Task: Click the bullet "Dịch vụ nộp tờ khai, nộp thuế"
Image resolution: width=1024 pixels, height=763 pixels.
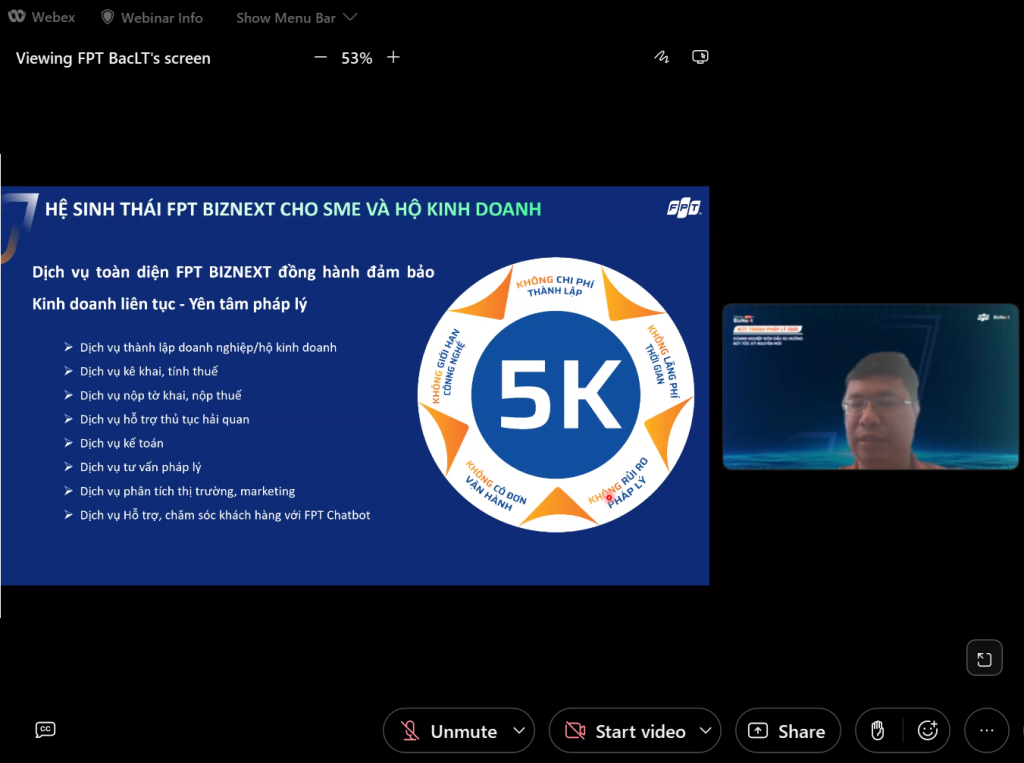Action: (x=161, y=395)
